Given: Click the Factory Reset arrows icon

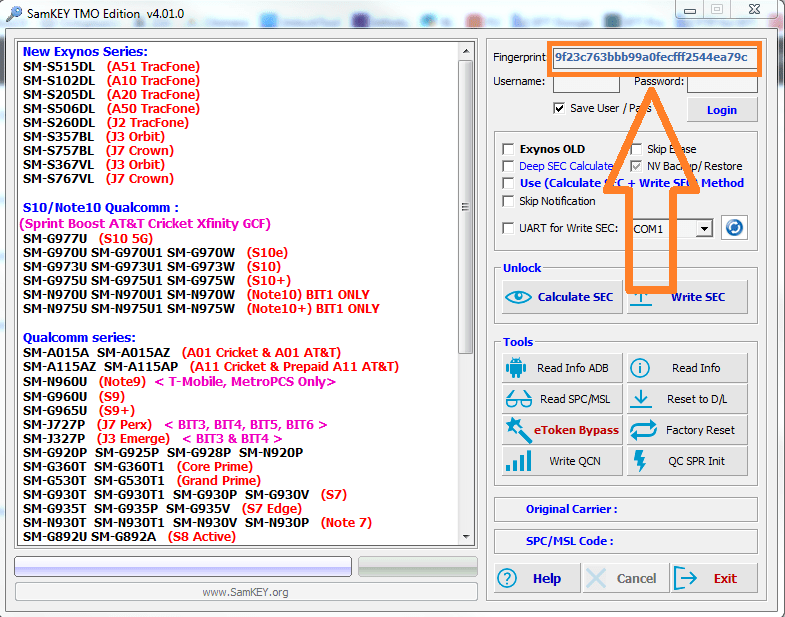Looking at the screenshot, I should tap(643, 430).
